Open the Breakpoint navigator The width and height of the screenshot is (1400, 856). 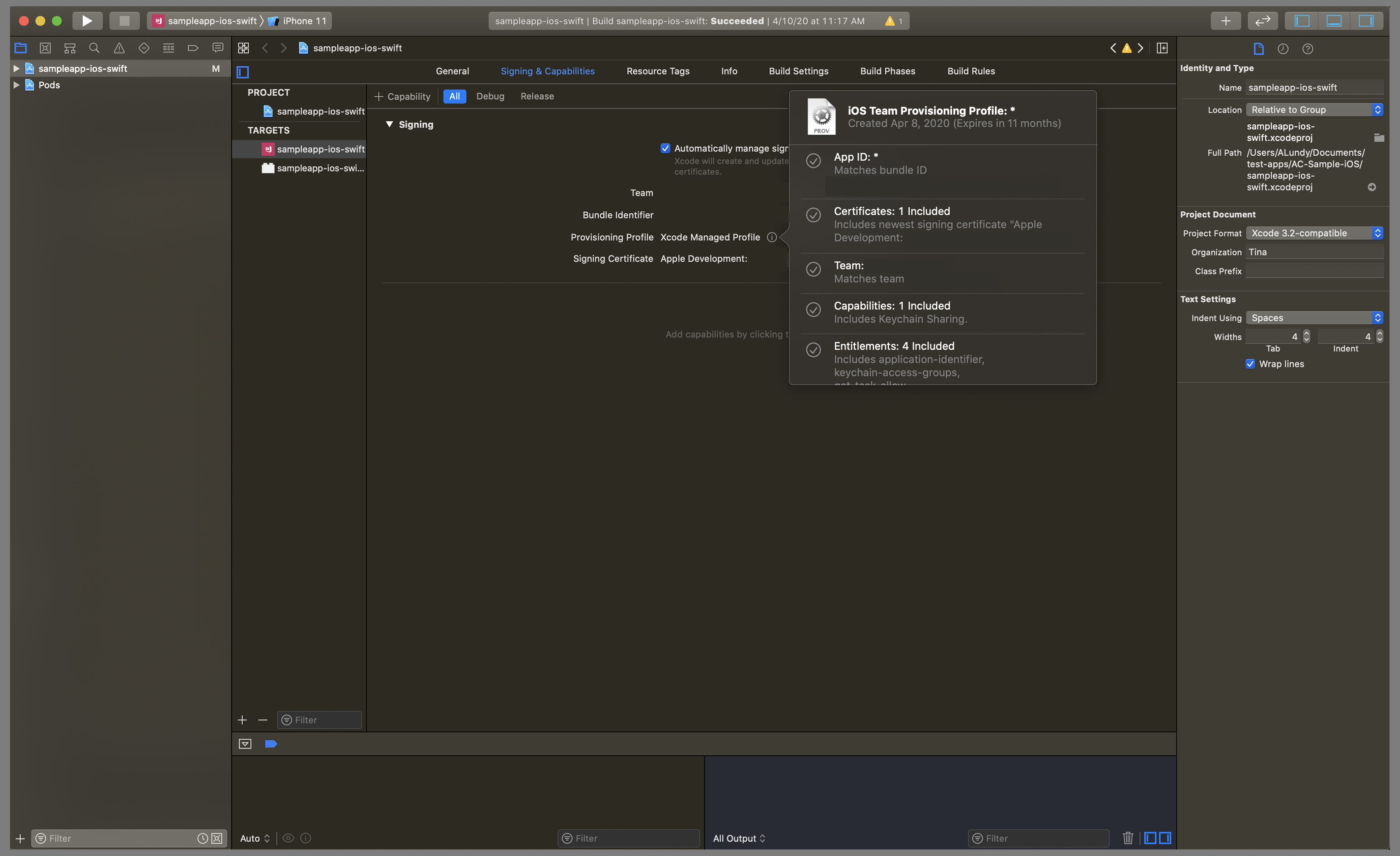[193, 48]
